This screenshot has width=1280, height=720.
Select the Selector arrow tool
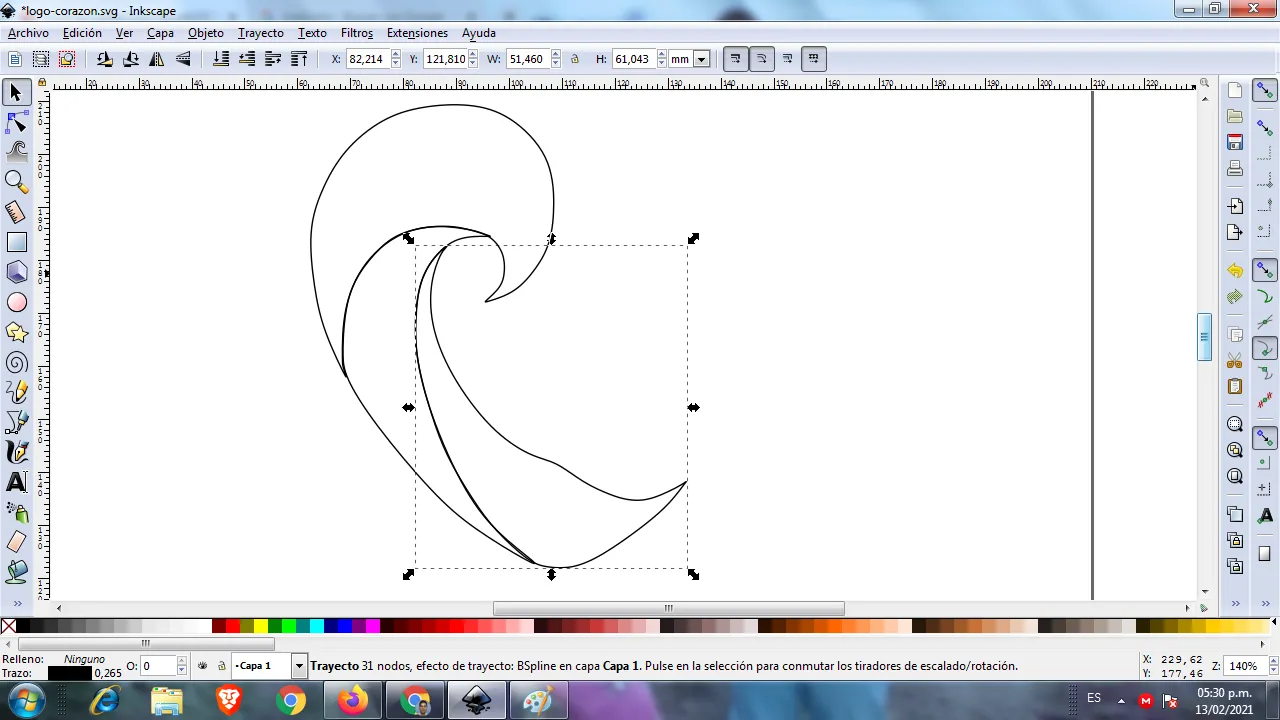pos(16,93)
